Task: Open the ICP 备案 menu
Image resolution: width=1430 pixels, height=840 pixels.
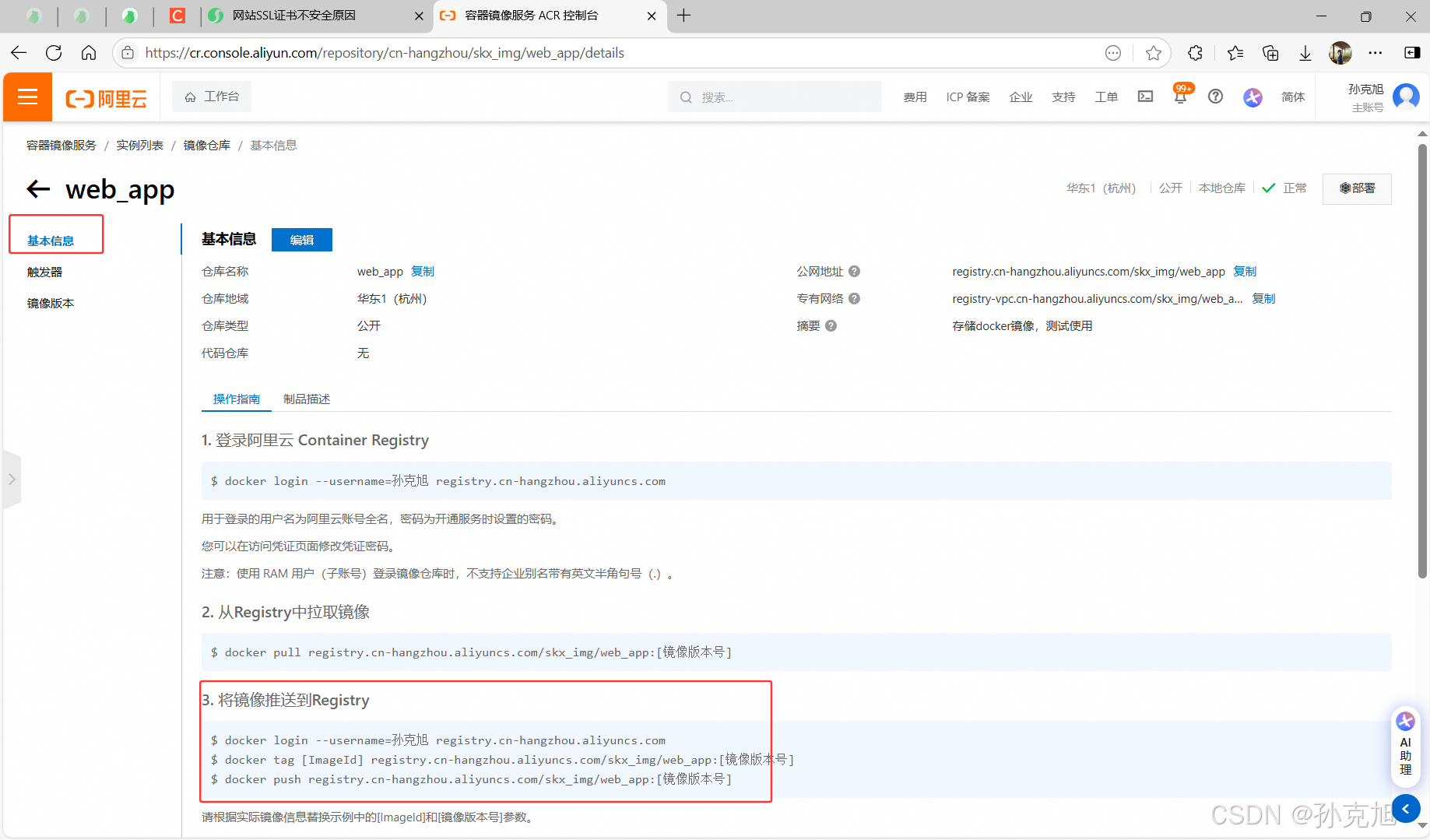Action: [x=968, y=97]
